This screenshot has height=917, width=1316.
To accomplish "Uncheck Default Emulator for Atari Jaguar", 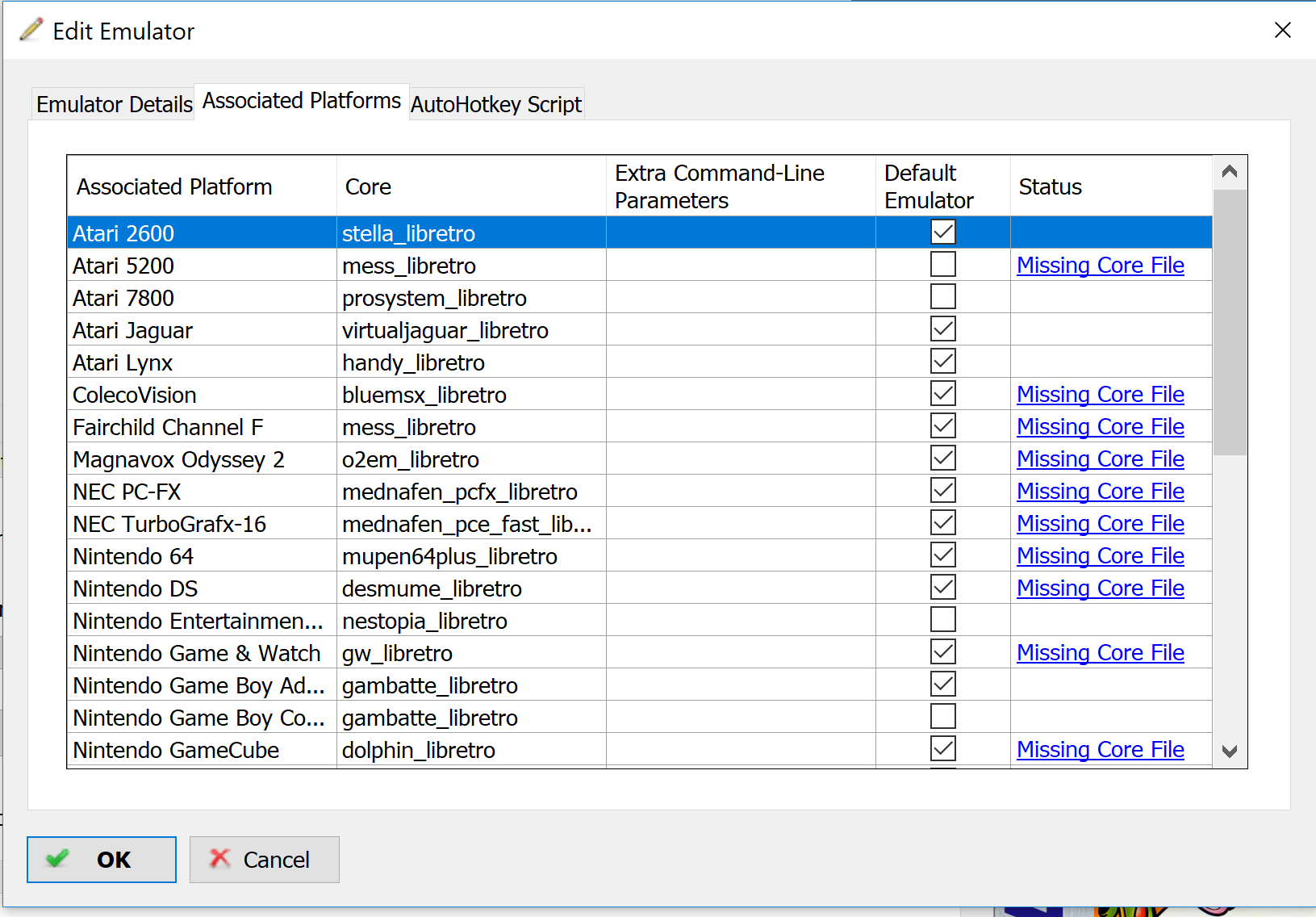I will click(x=943, y=329).
